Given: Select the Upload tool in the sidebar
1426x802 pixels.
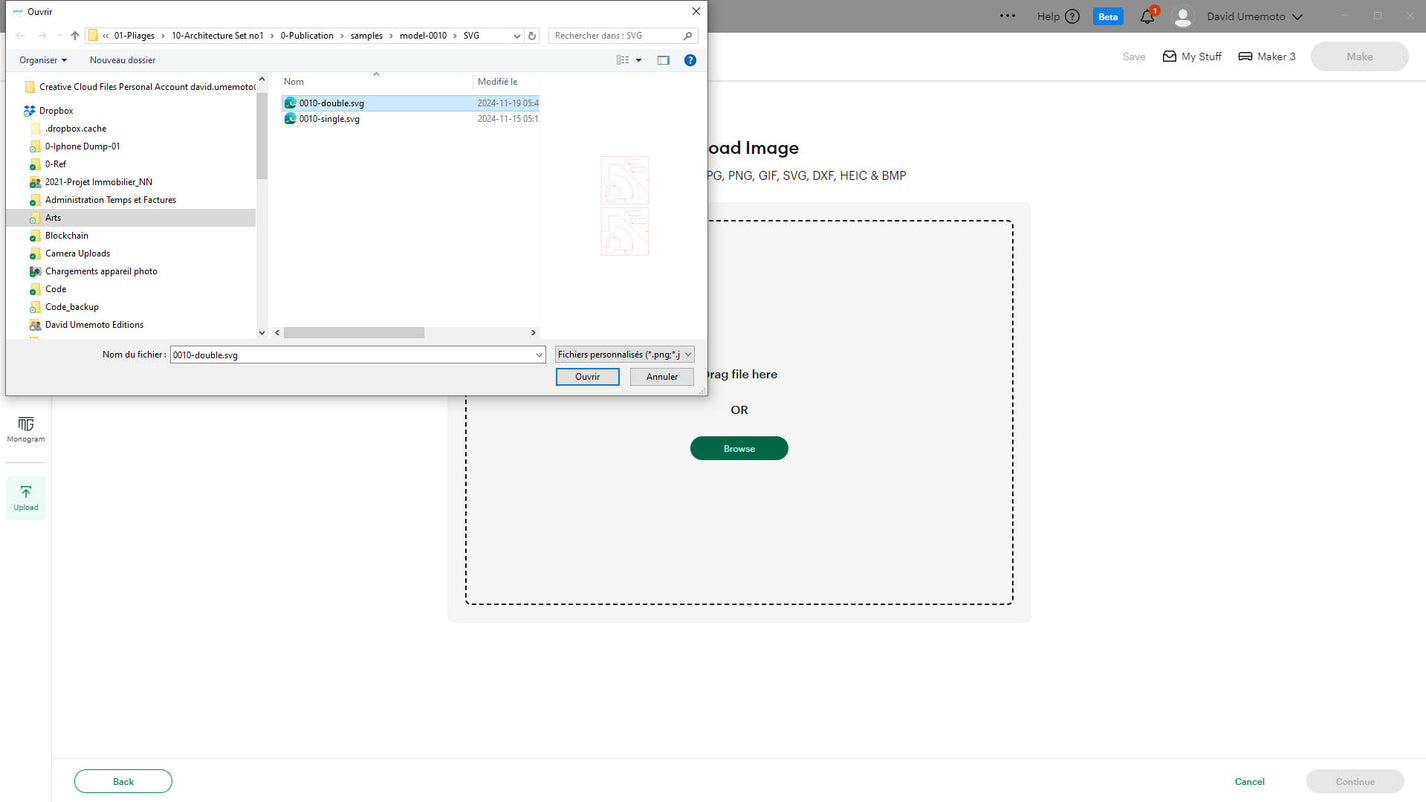Looking at the screenshot, I should (26, 497).
